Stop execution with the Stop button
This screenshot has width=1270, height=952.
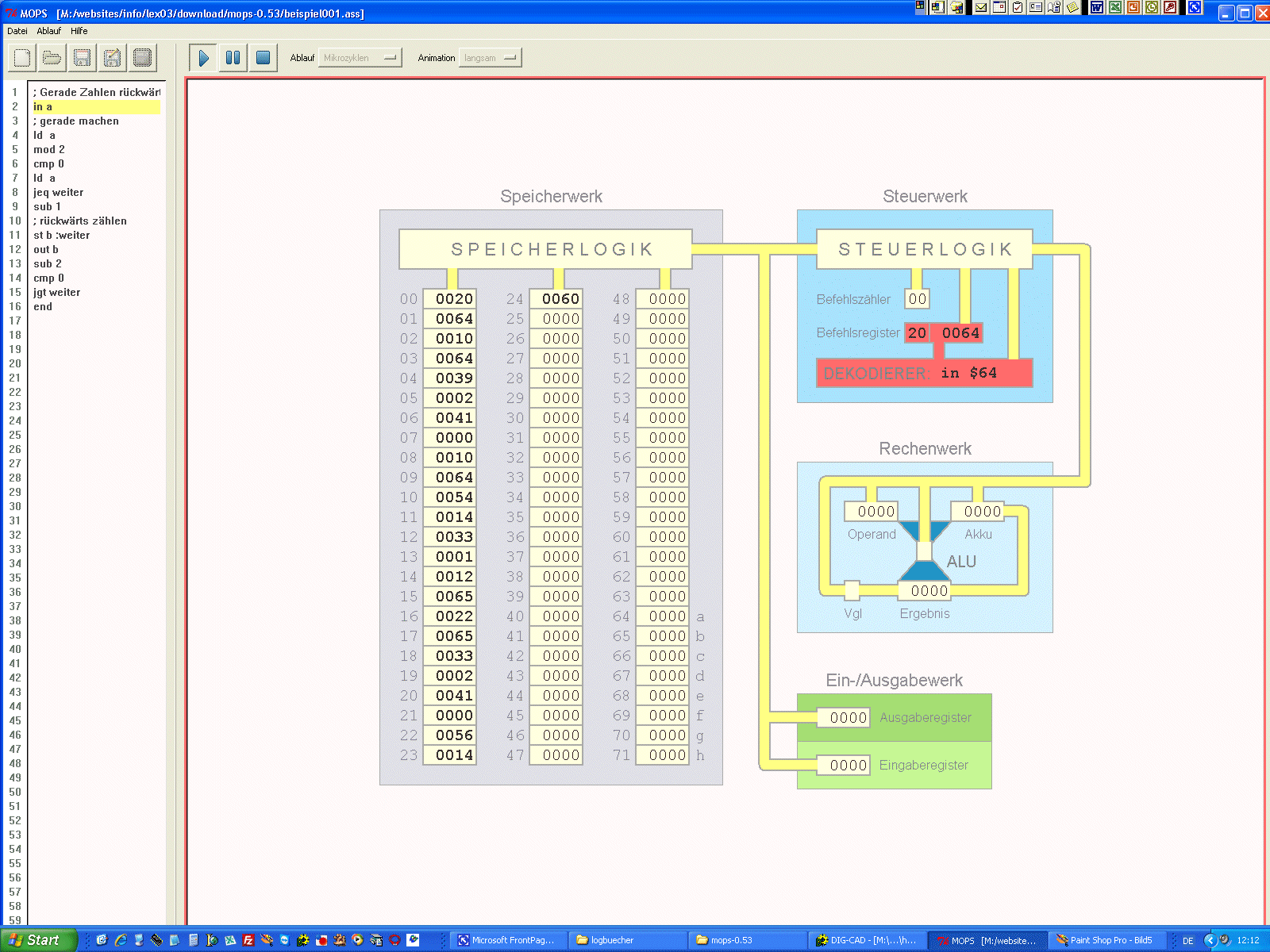[x=263, y=58]
